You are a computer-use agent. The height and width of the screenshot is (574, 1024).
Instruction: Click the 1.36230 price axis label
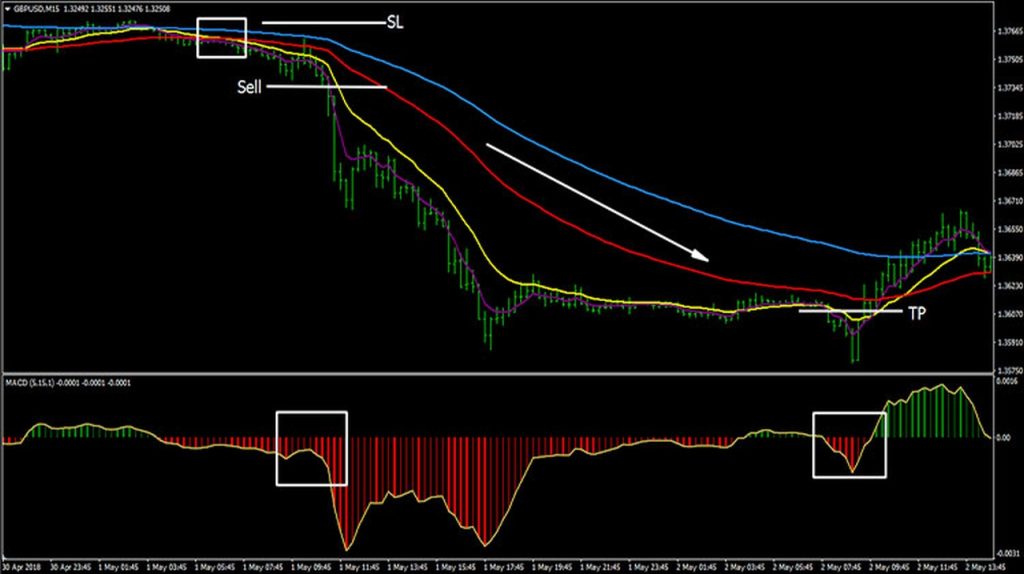[x=1009, y=285]
